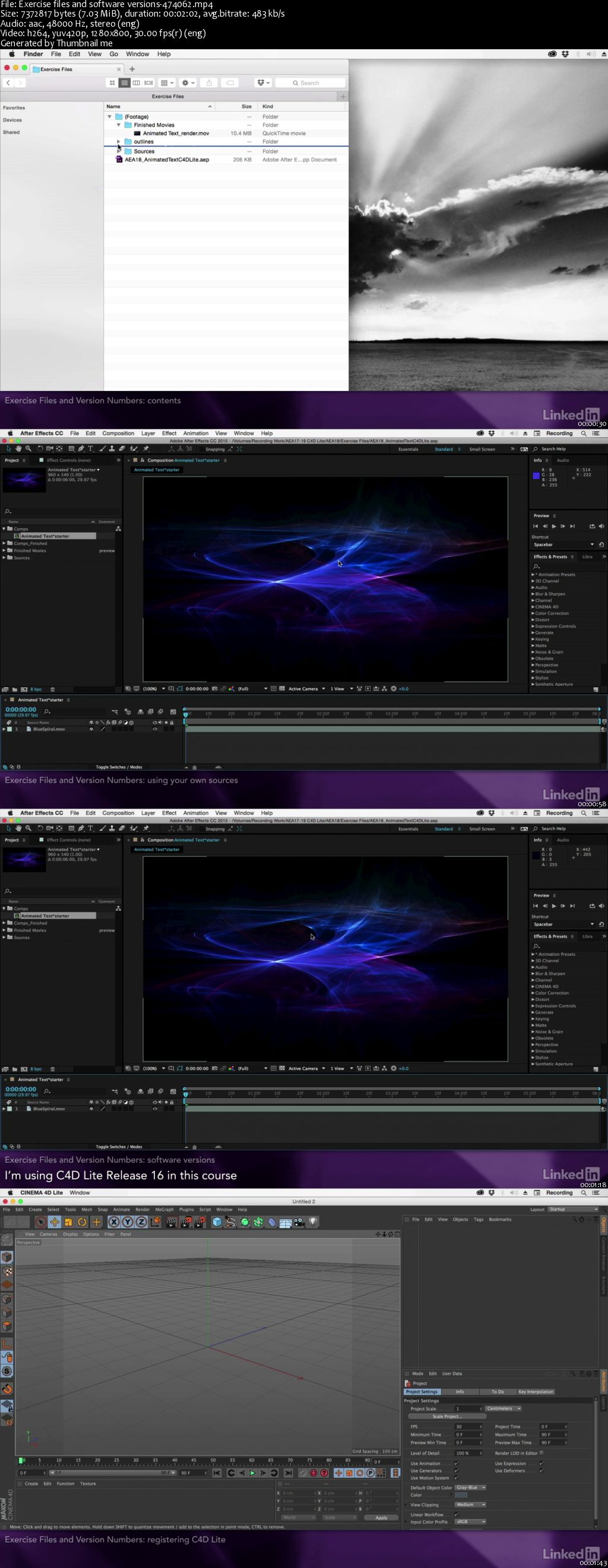Add a light object in Cinema 4D
Screen dimensions: 608x1568
pyautogui.click(x=313, y=1222)
